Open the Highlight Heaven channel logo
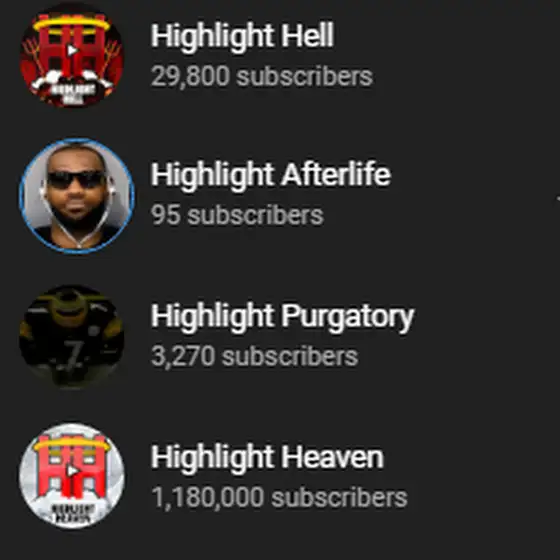 72,475
